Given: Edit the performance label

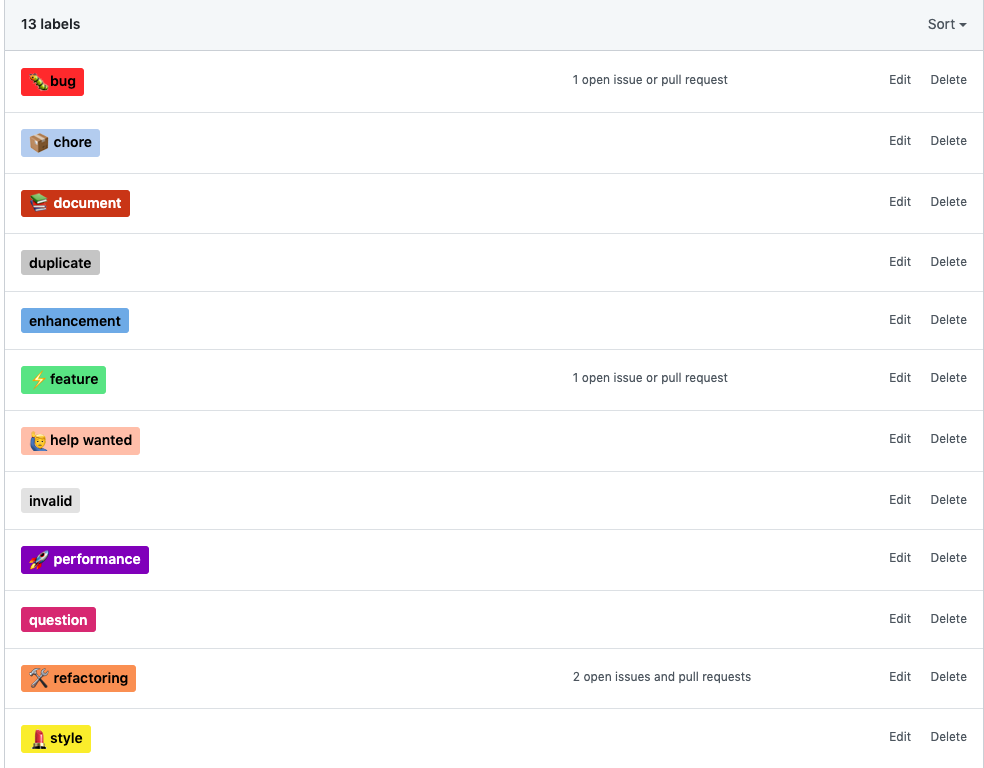Looking at the screenshot, I should coord(900,558).
